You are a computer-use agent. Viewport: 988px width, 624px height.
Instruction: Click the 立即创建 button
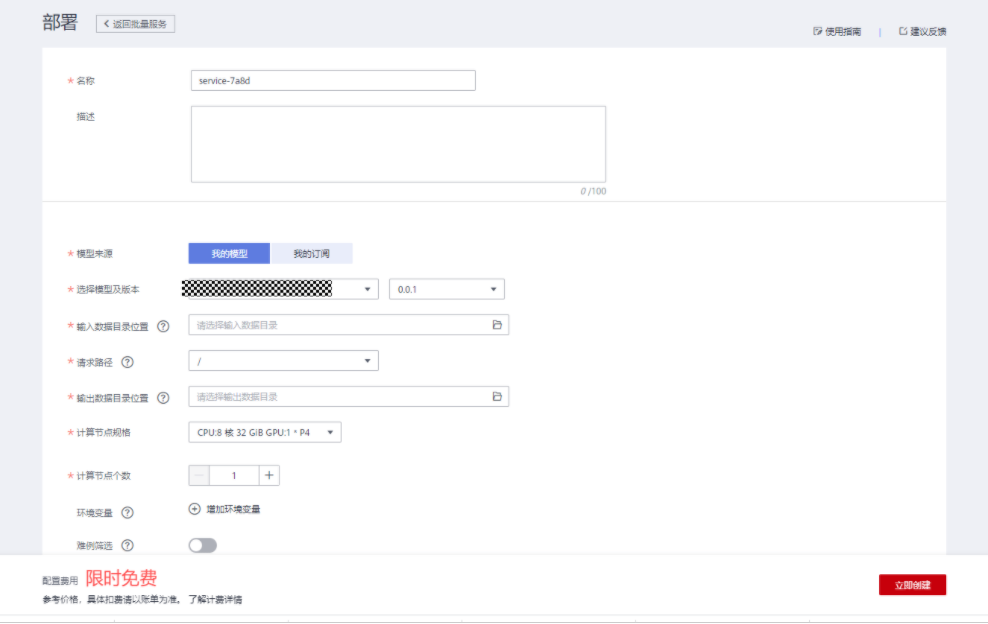(912, 585)
